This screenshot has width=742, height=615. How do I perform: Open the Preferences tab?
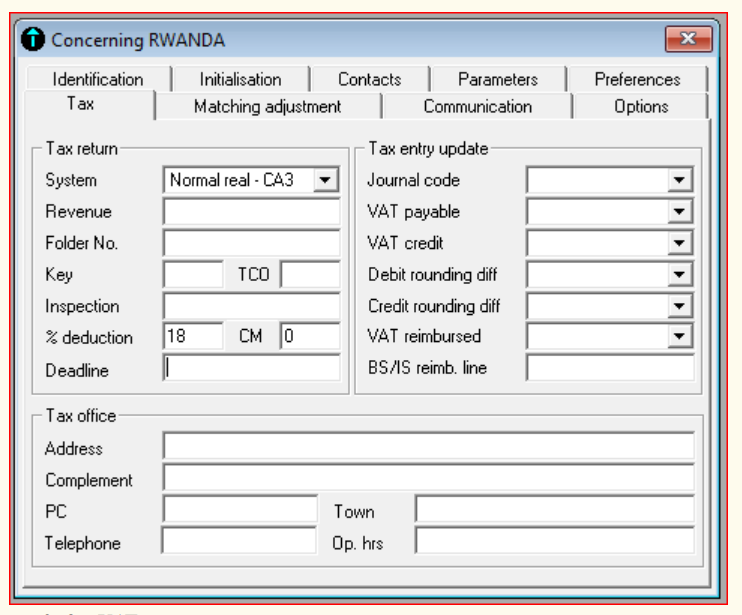point(637,79)
